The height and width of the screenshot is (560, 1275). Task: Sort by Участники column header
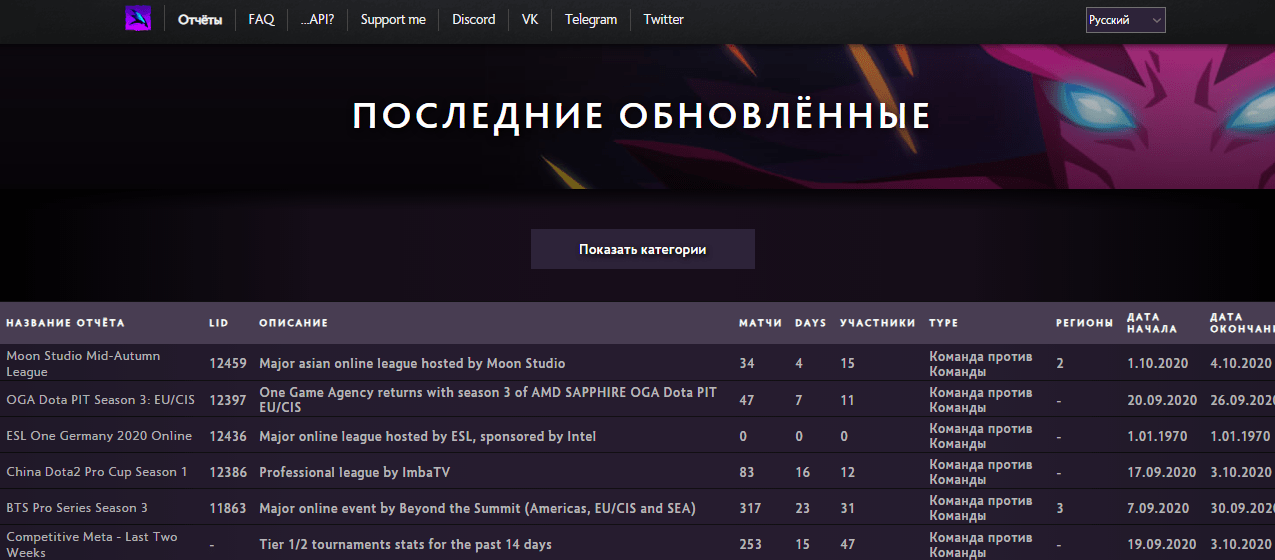pos(877,323)
